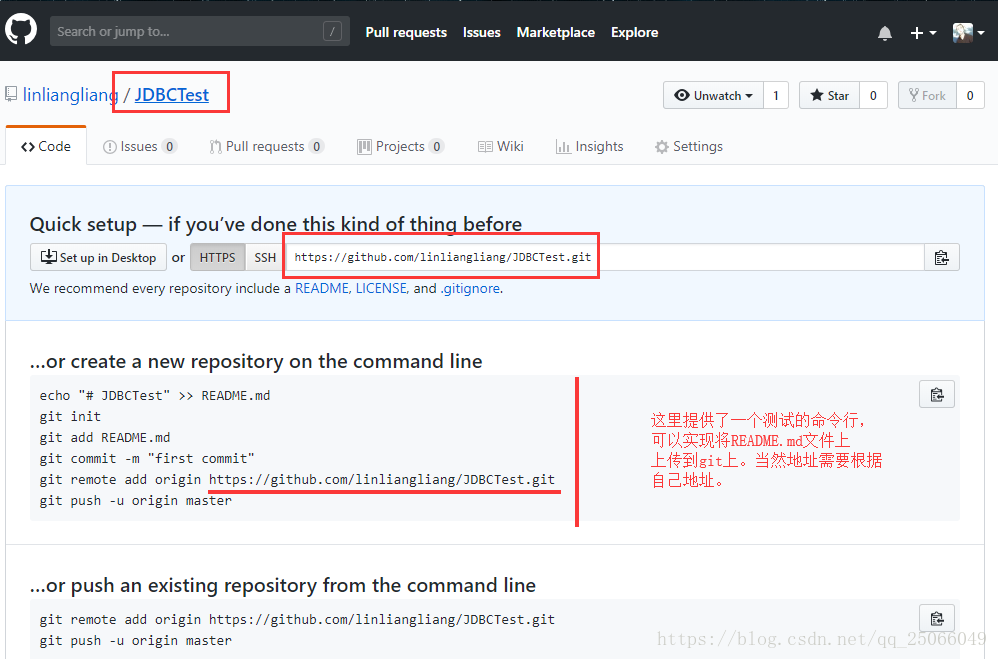Copy the create new repository commands
This screenshot has width=998, height=659.
click(937, 394)
